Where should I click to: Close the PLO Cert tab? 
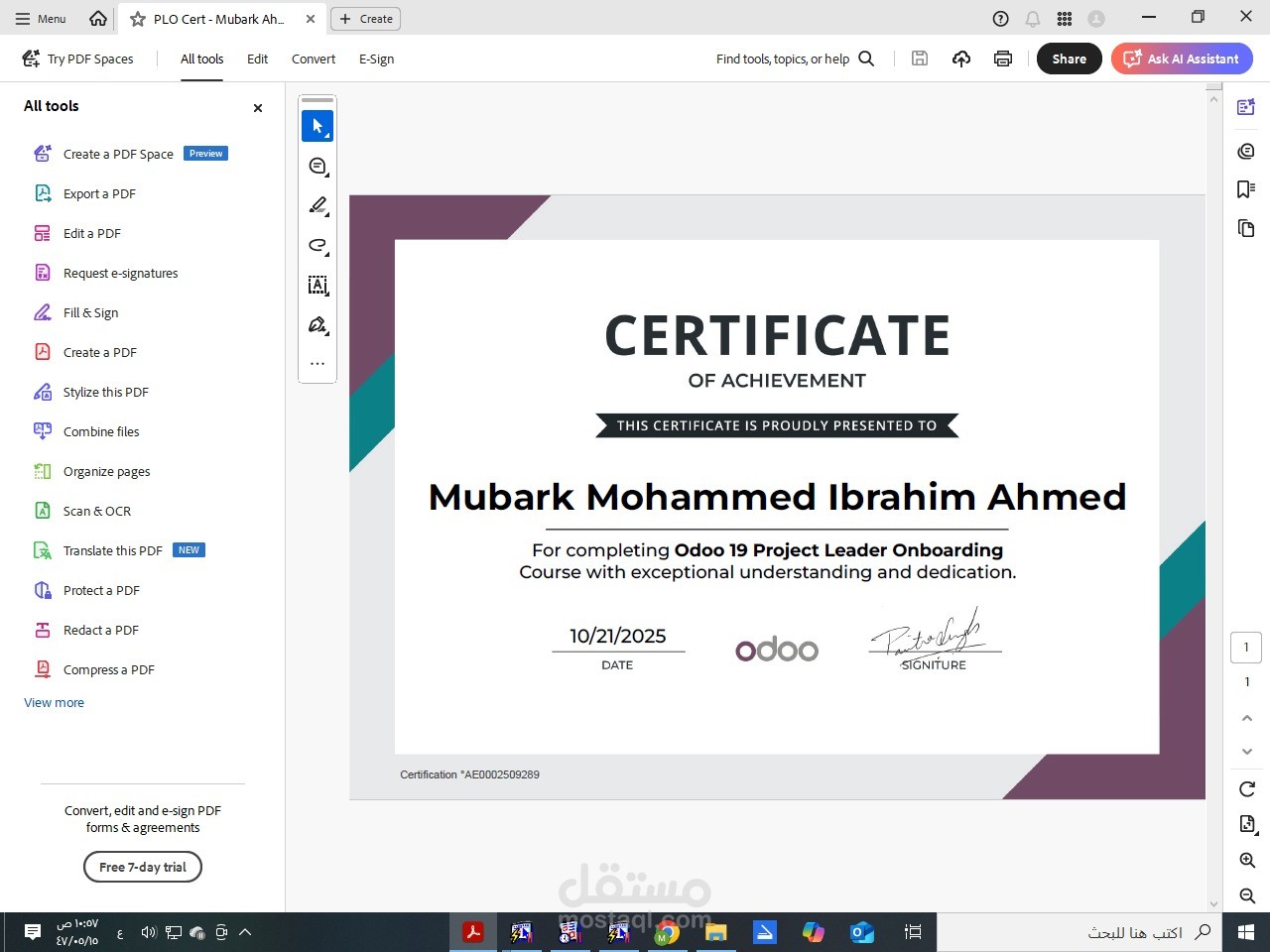[x=311, y=19]
